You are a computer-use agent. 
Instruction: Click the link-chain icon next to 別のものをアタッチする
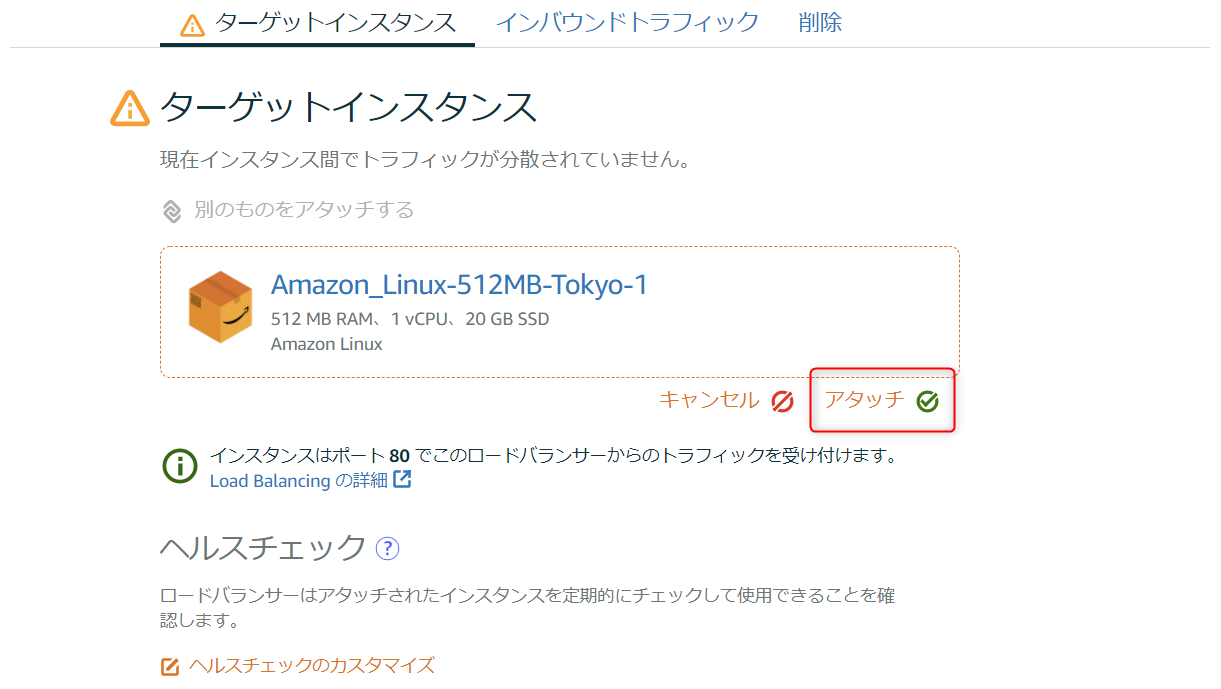172,211
